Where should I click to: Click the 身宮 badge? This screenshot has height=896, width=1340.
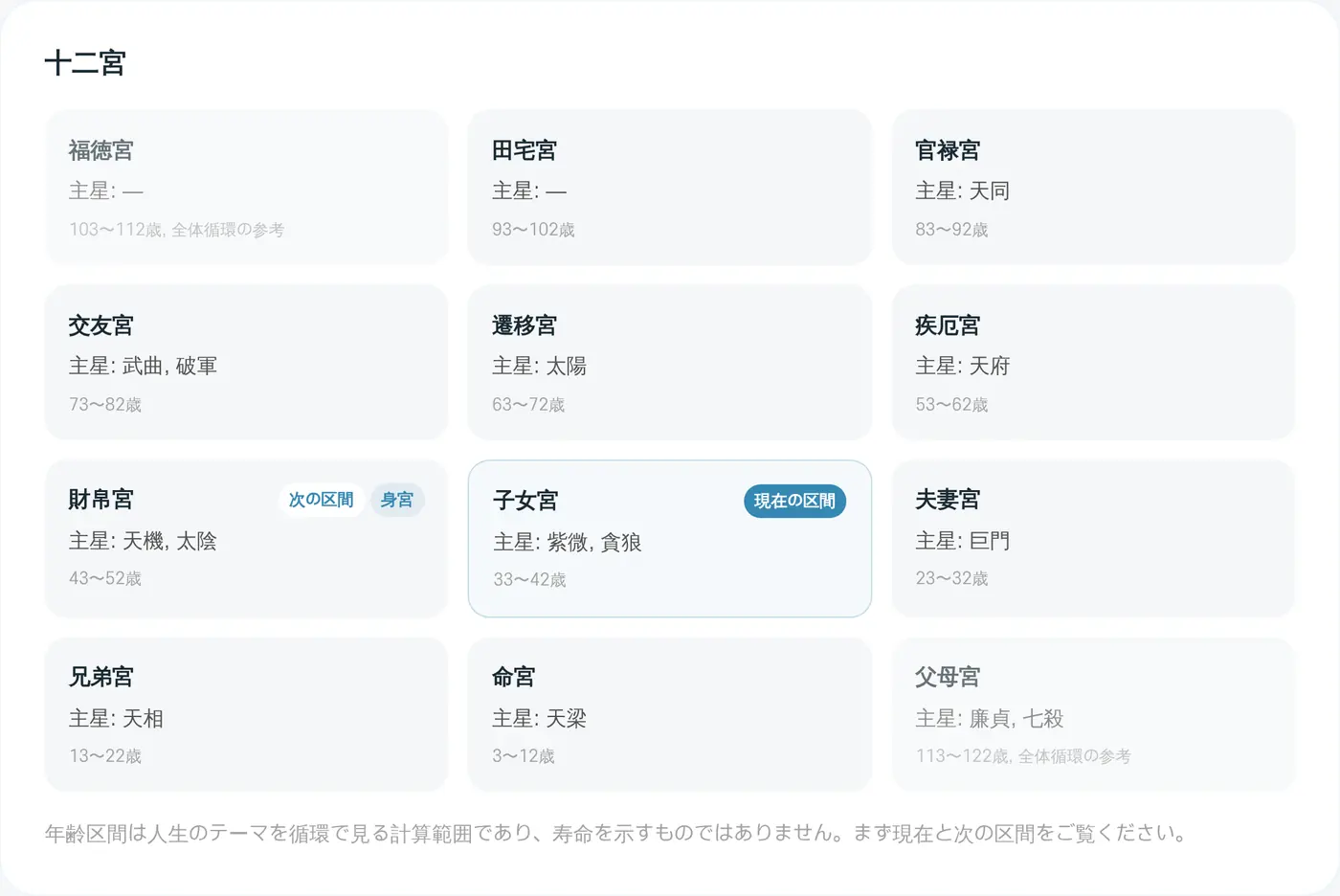point(397,500)
